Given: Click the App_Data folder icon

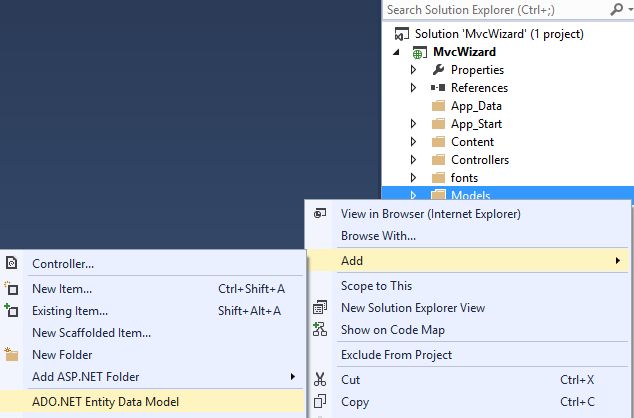Looking at the screenshot, I should click(438, 106).
